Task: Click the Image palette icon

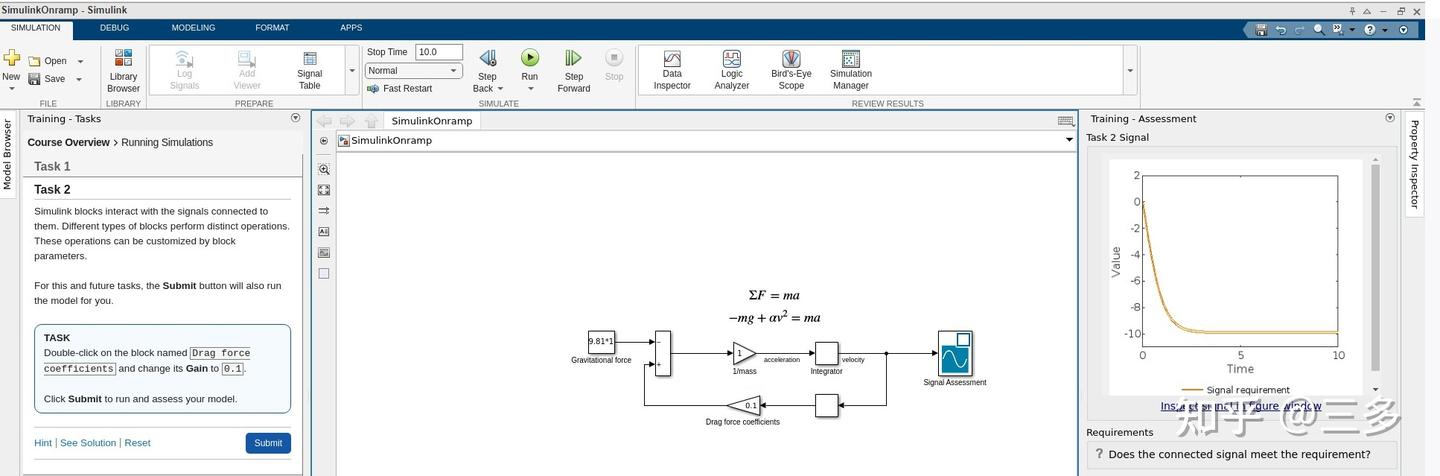Action: 324,253
